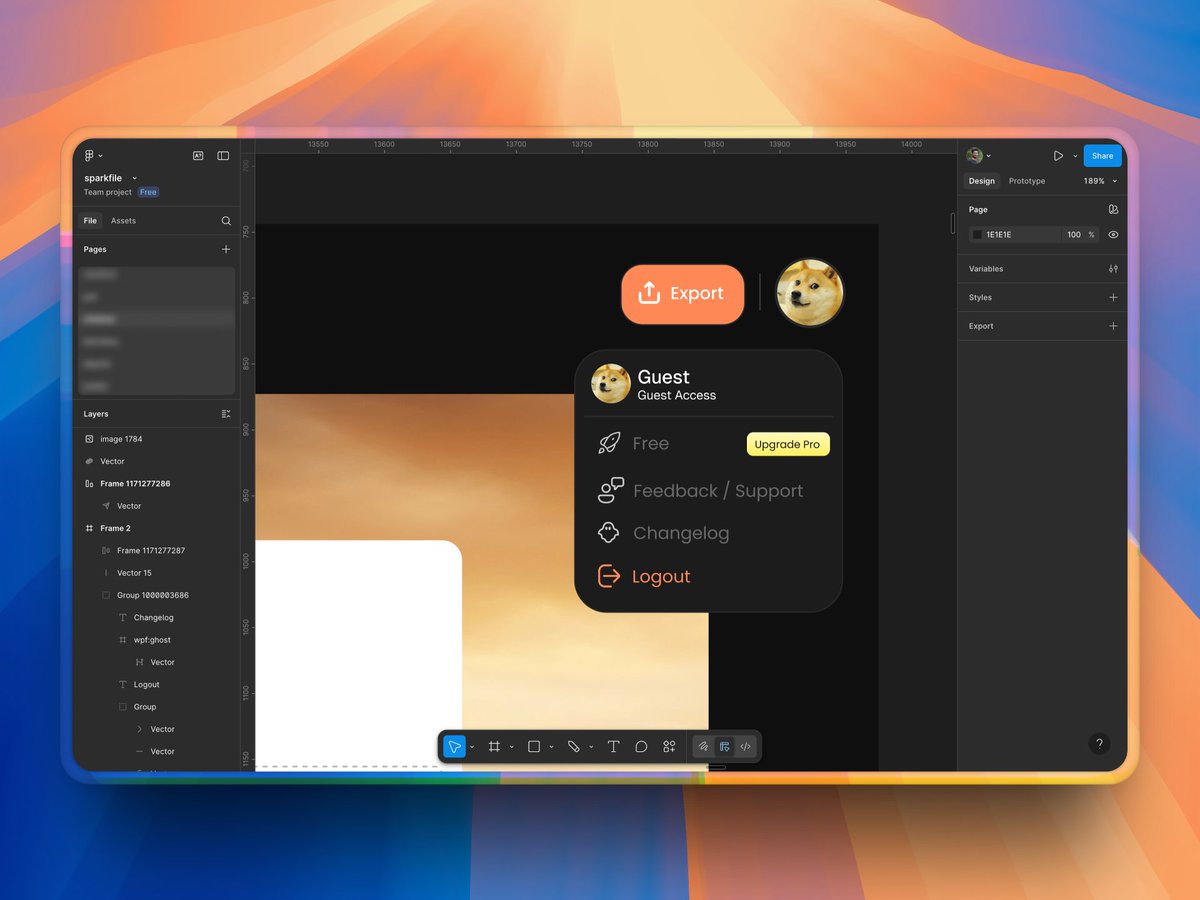Select the Frame tool
Image resolution: width=1200 pixels, height=900 pixels.
pos(494,747)
